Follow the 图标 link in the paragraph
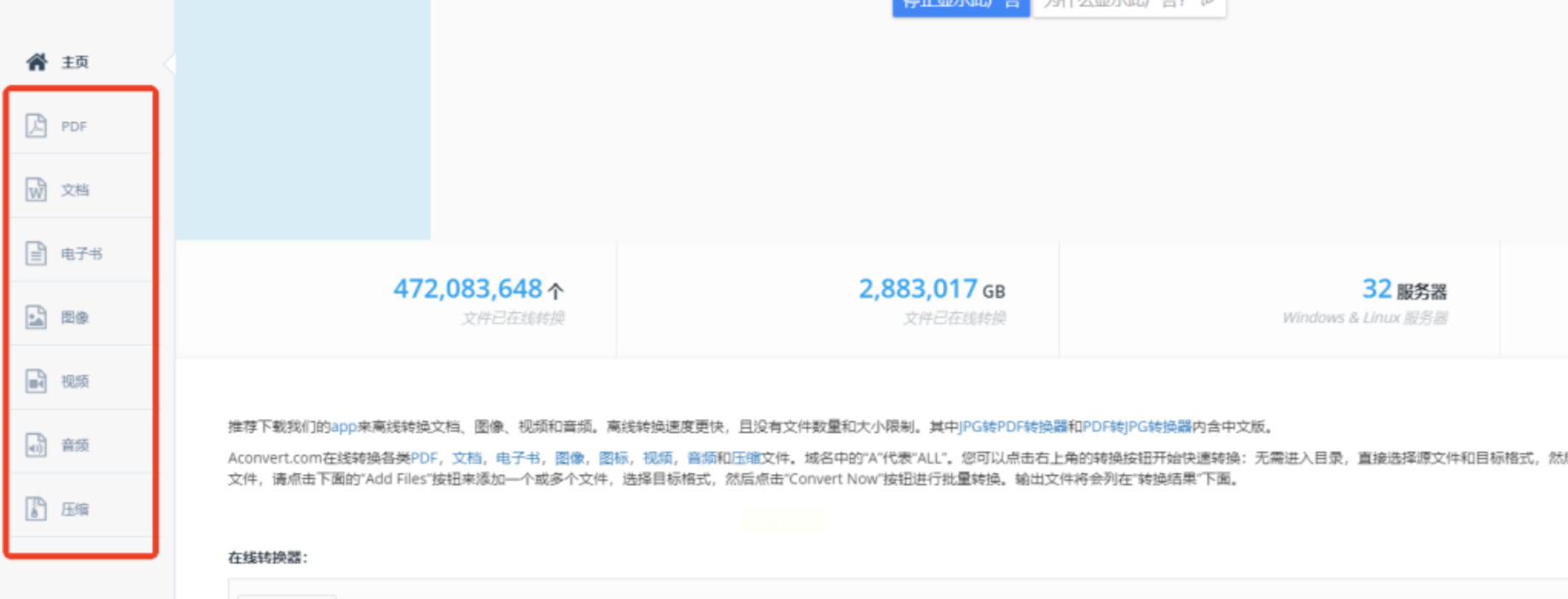1568x599 pixels. pos(613,458)
